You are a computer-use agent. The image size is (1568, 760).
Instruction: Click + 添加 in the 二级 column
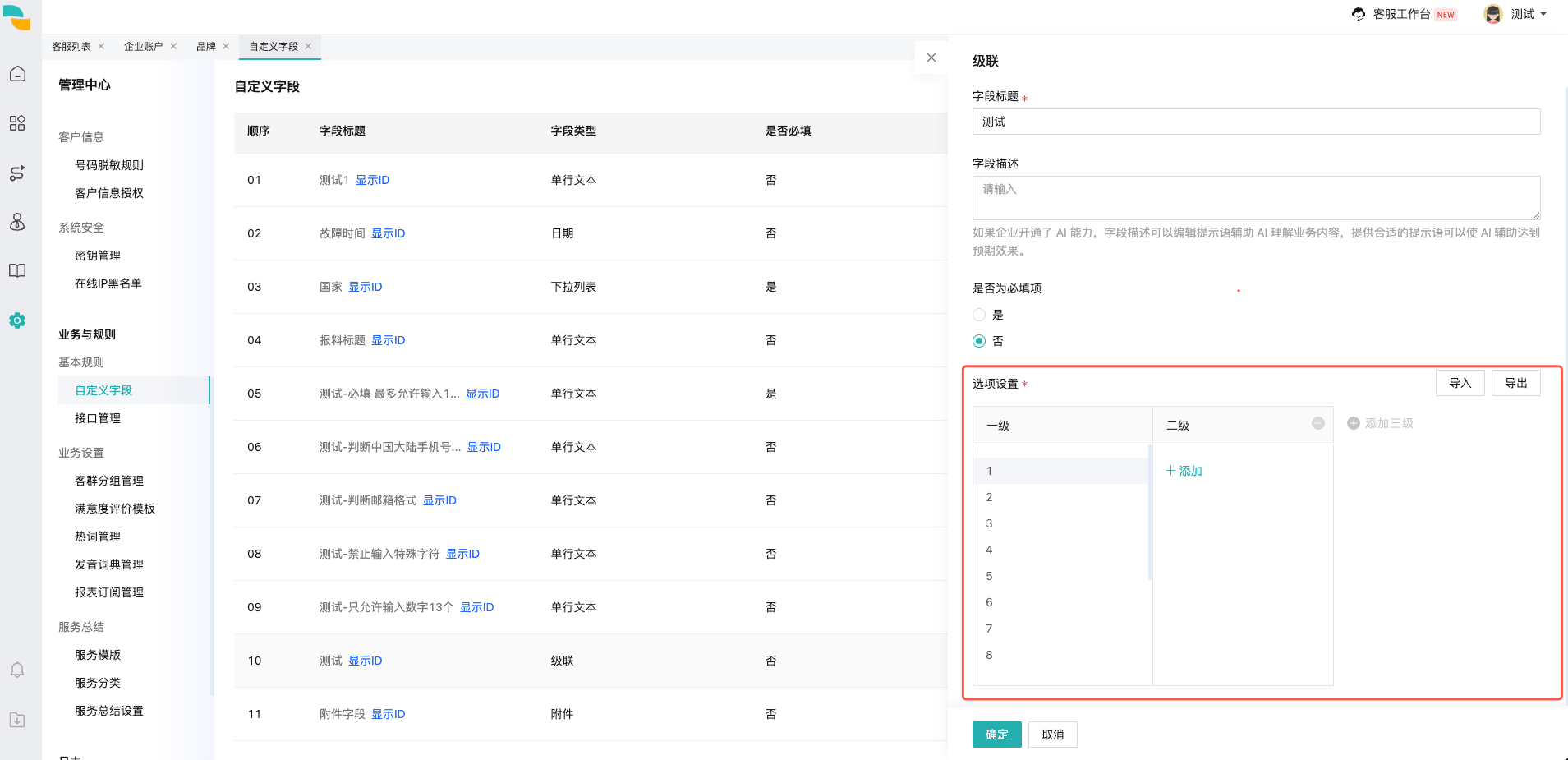[x=1184, y=471]
